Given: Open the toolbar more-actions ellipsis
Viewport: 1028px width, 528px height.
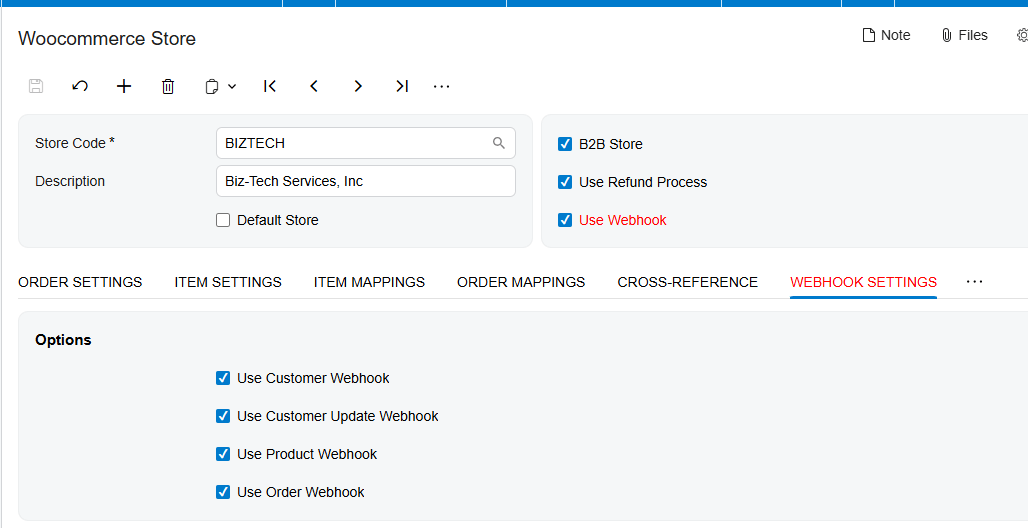Looking at the screenshot, I should [x=442, y=86].
